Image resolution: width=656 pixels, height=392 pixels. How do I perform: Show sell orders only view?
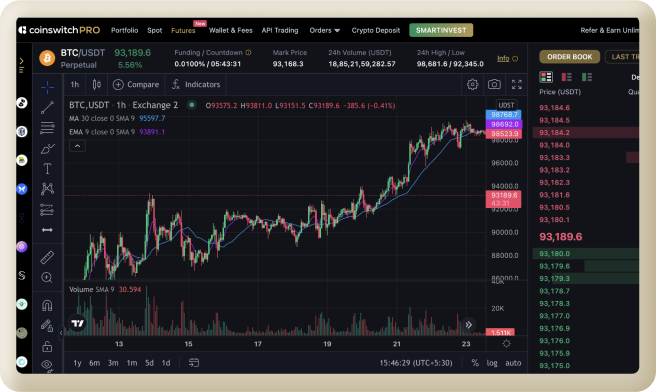click(566, 77)
